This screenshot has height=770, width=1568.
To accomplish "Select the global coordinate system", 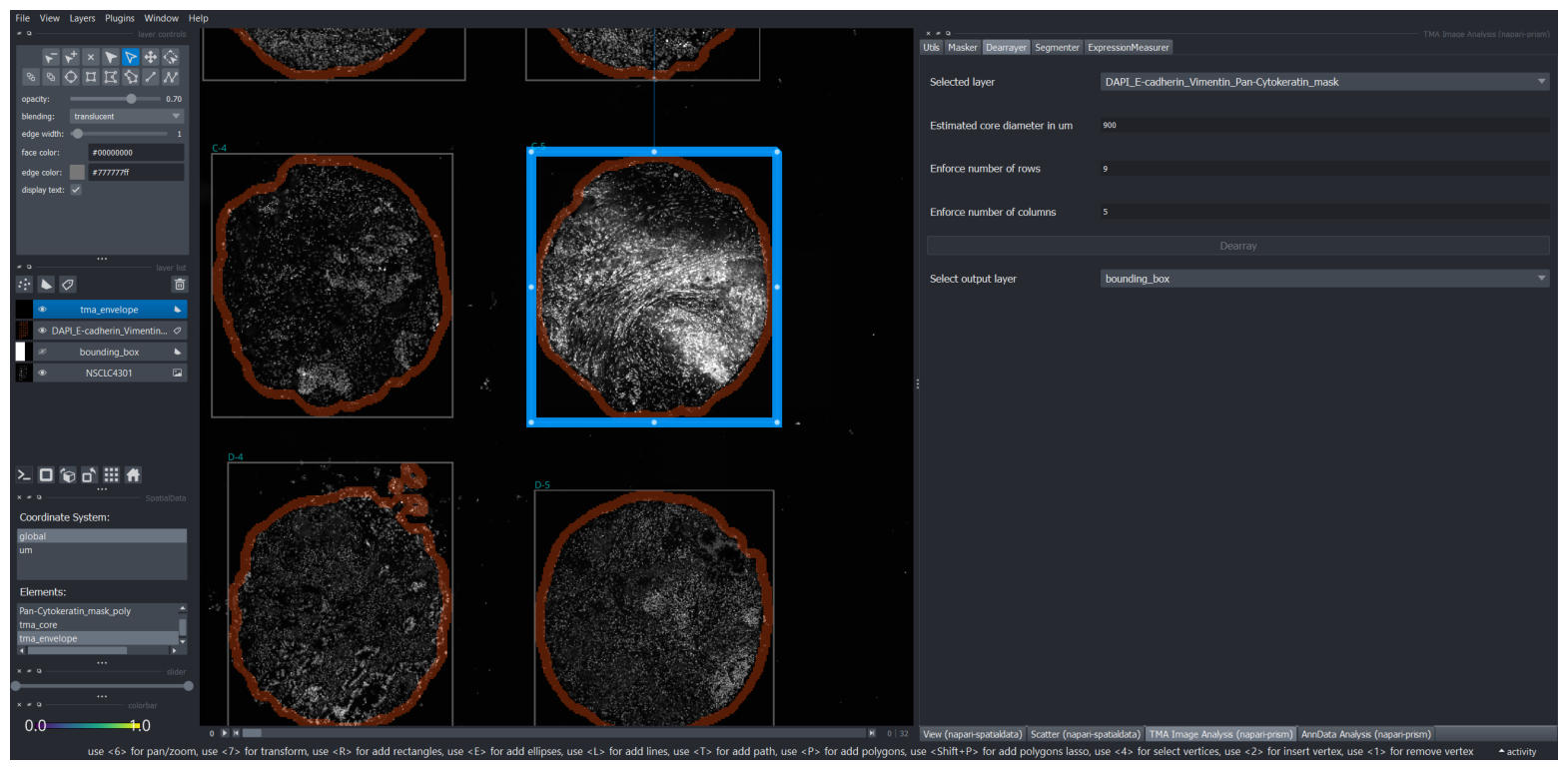I will (102, 536).
